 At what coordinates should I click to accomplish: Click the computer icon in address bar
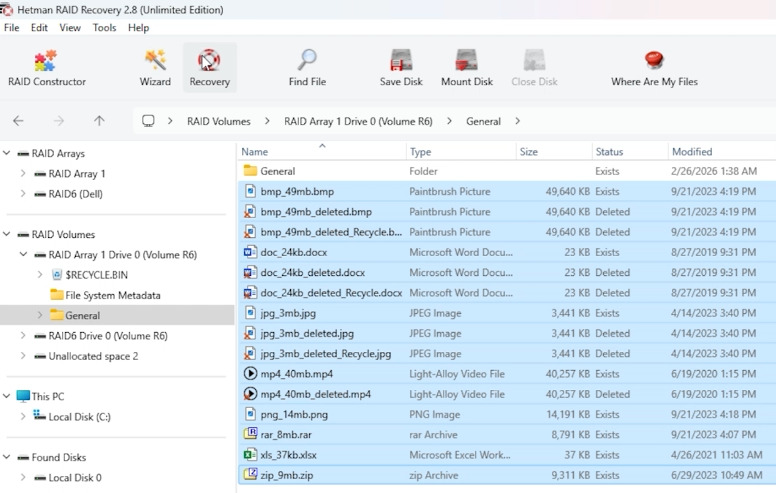tap(148, 121)
